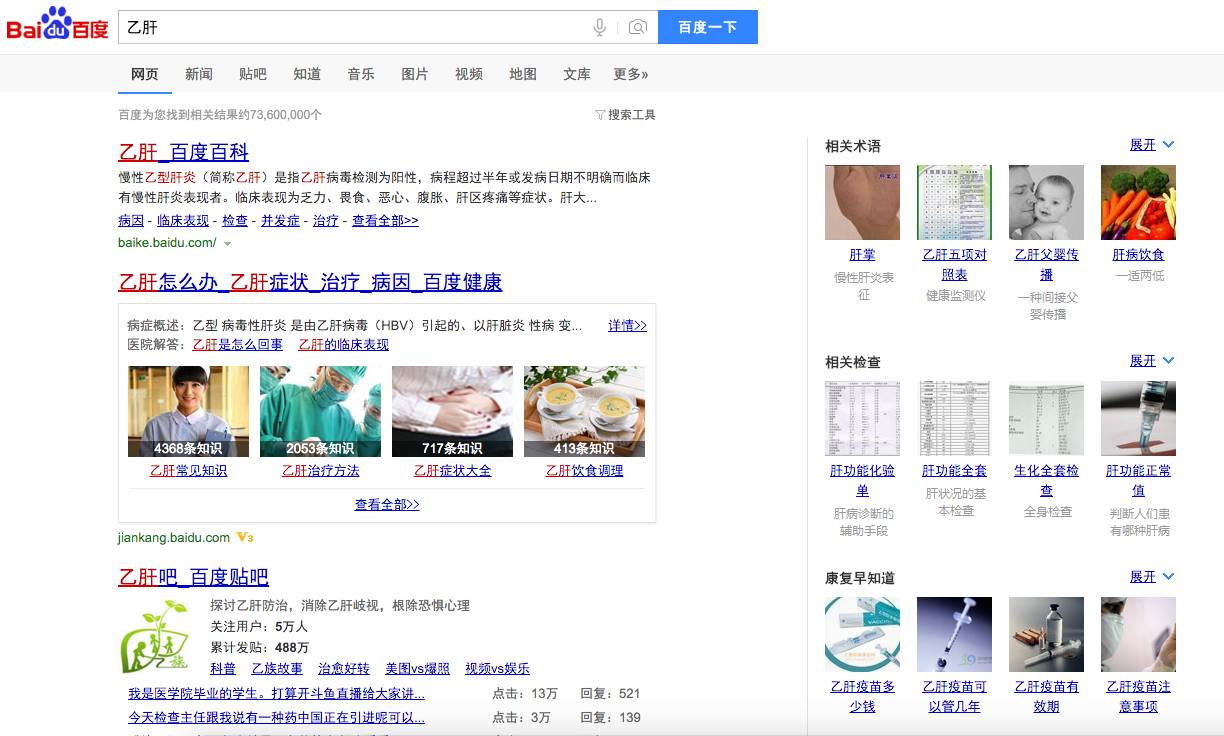Viewport: 1224px width, 736px height.
Task: Open the dropdown arrow beside baike.baidu.com/
Action: [x=228, y=244]
